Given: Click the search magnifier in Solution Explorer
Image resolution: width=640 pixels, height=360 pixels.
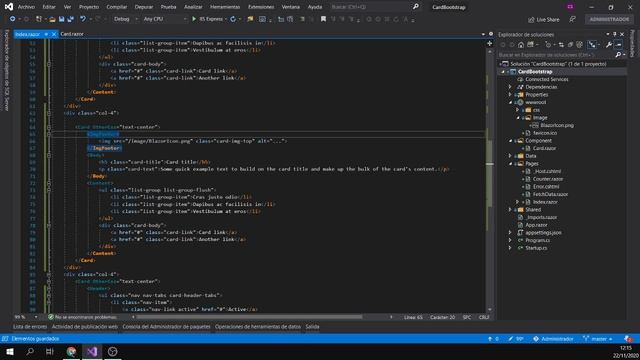Looking at the screenshot, I should [x=618, y=55].
